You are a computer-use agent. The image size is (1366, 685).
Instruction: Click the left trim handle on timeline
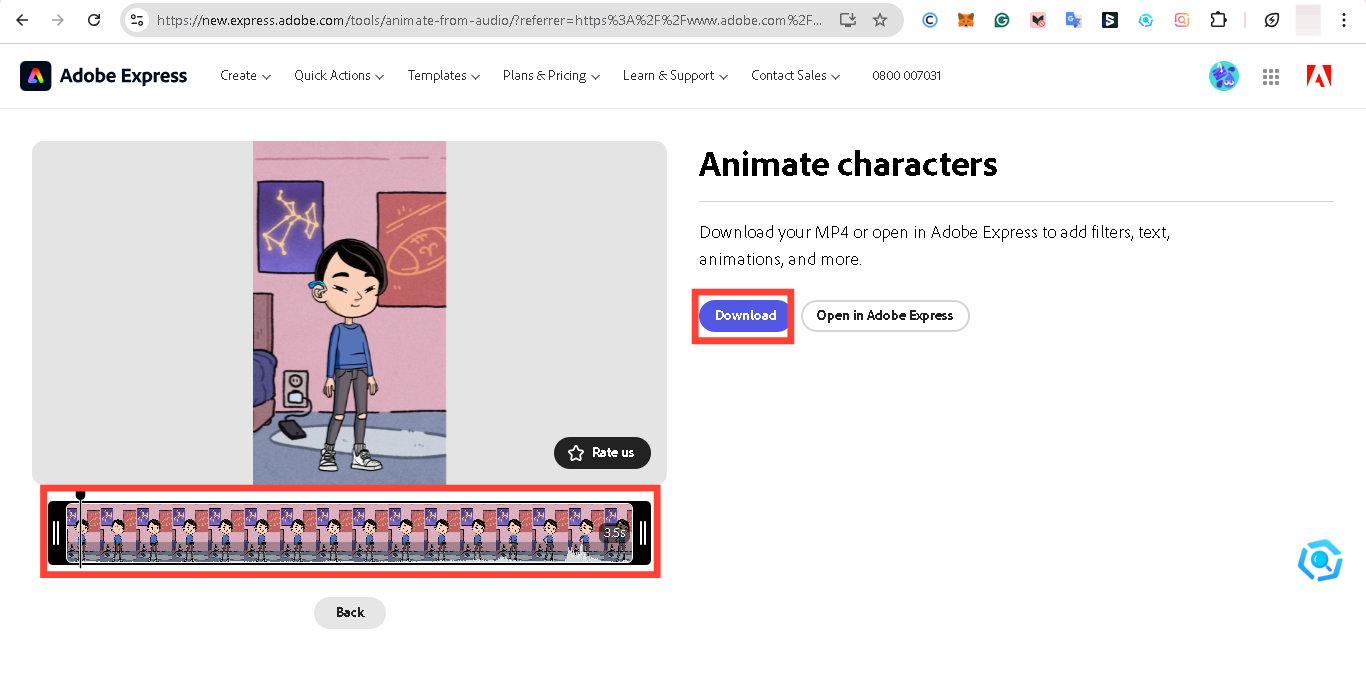coord(56,533)
